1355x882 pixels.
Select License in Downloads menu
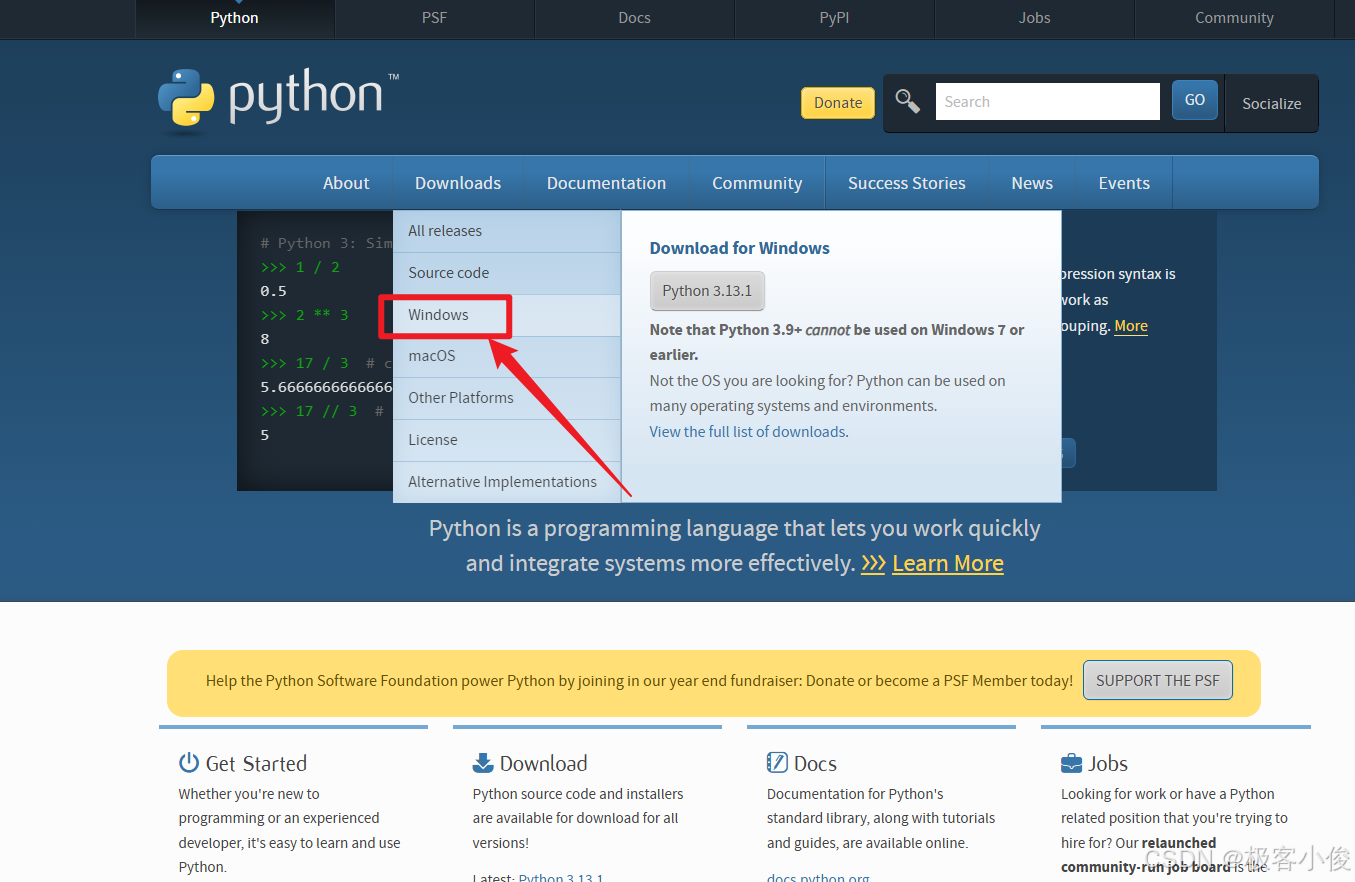[x=507, y=440]
